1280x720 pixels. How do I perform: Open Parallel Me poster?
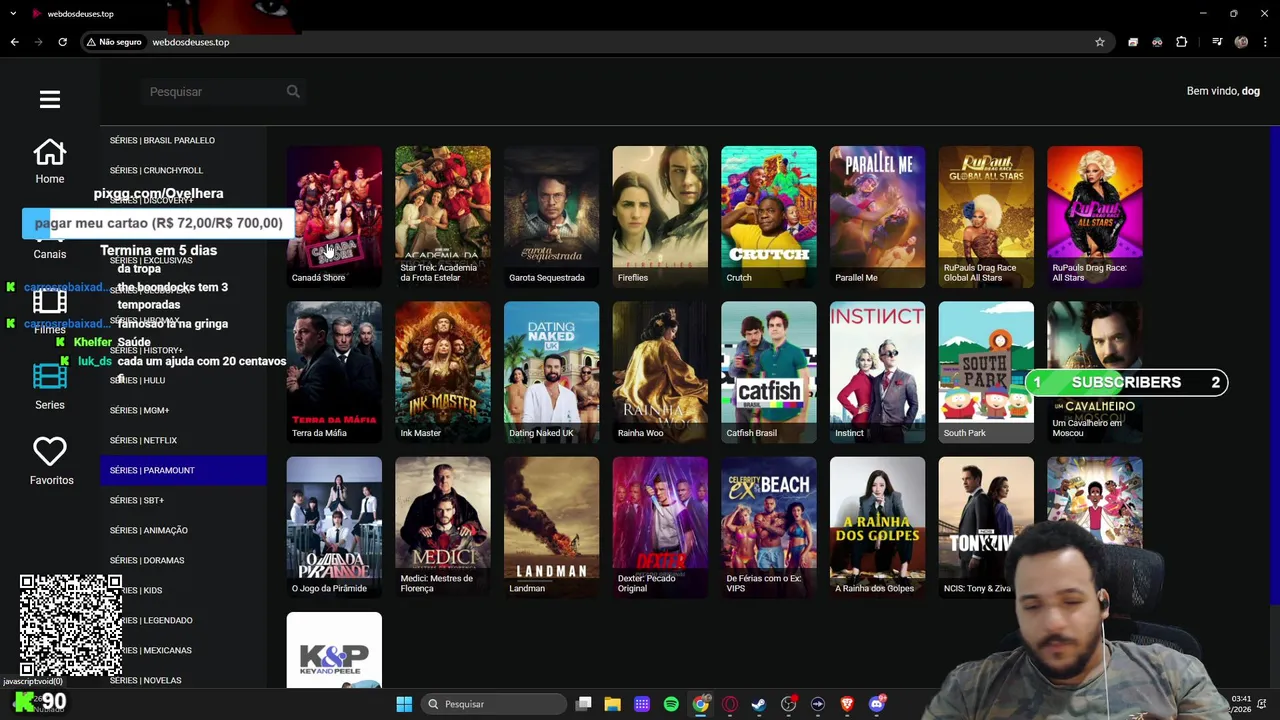tap(878, 216)
